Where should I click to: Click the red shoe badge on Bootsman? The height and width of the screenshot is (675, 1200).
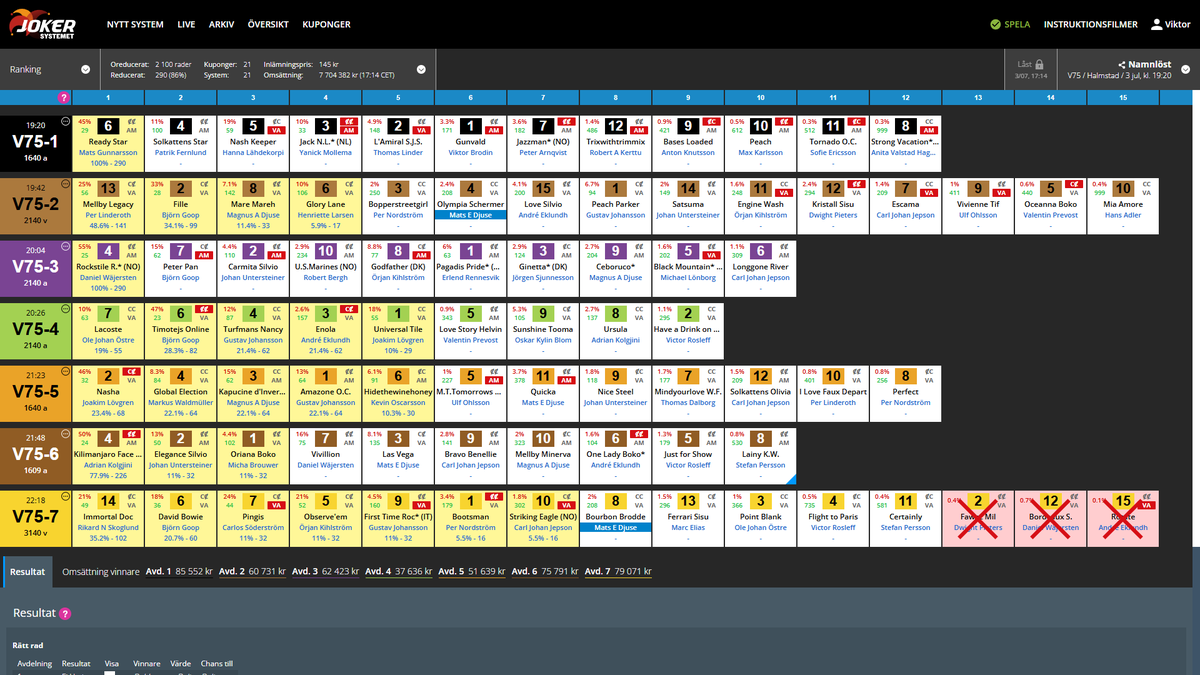click(496, 495)
